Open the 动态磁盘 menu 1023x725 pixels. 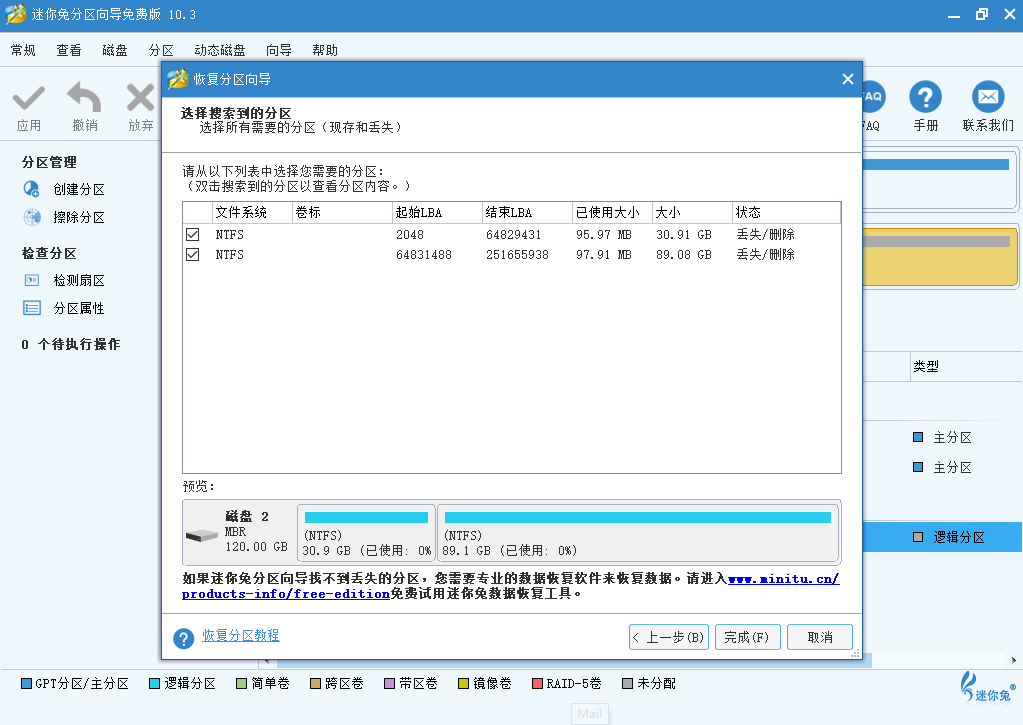click(x=220, y=50)
